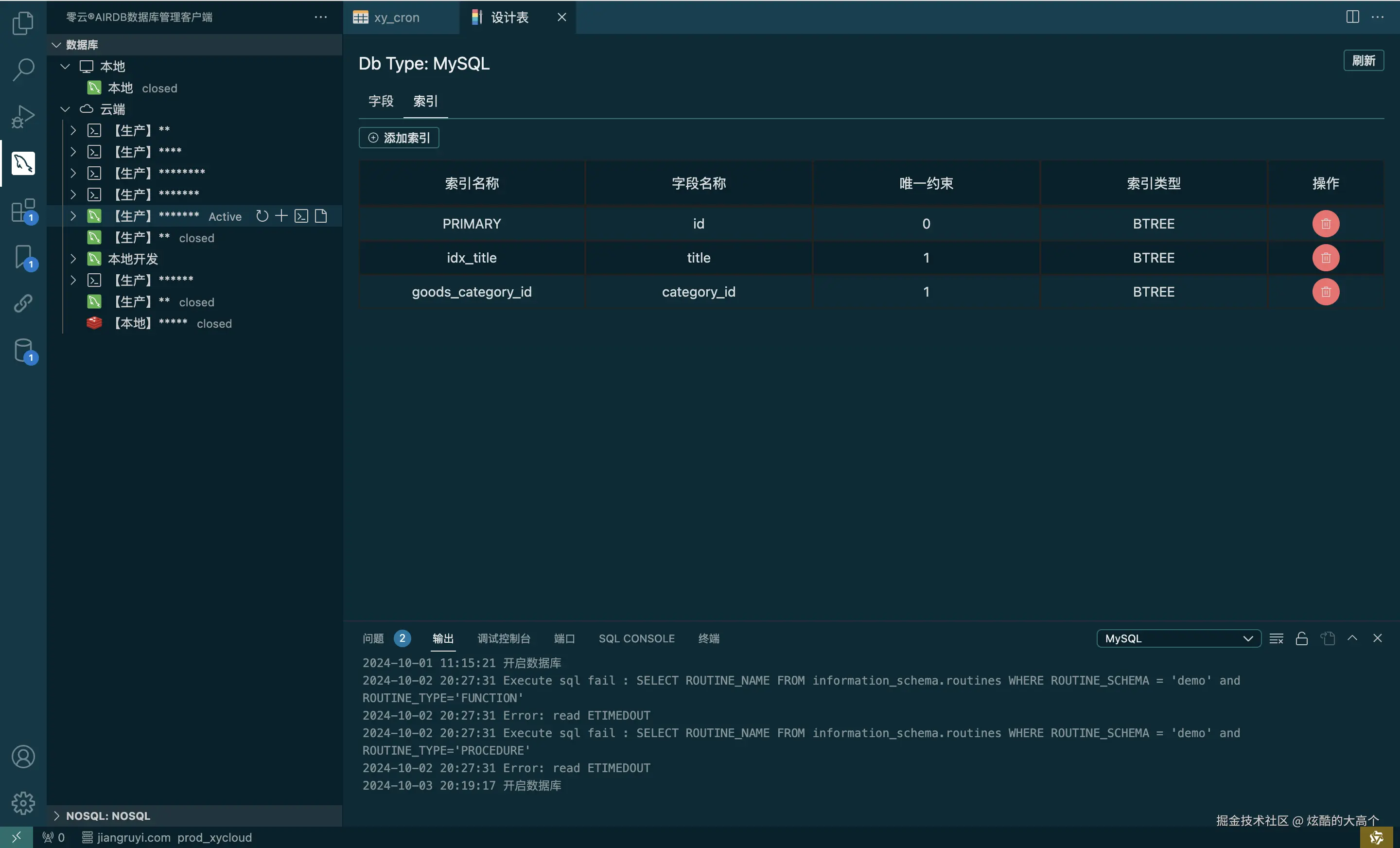Open the Run and Debug activity icon
Image resolution: width=1400 pixels, height=848 pixels.
coord(23,117)
